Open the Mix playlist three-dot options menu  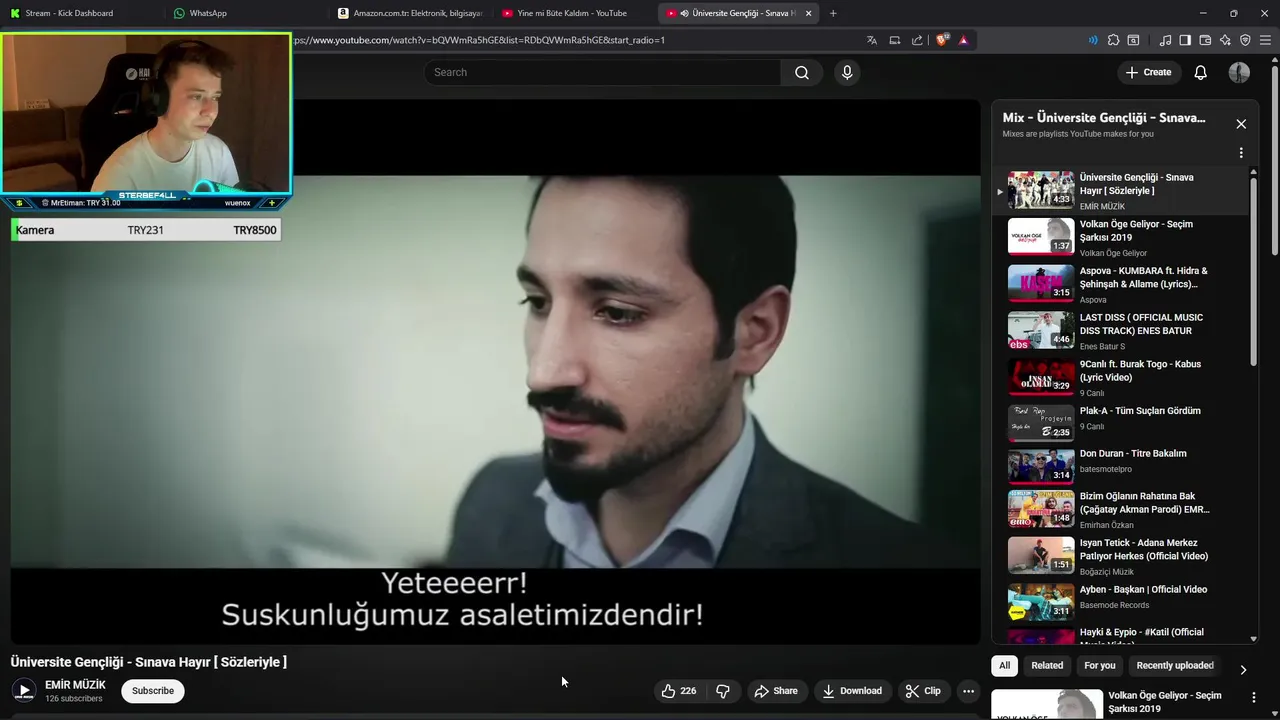1241,153
